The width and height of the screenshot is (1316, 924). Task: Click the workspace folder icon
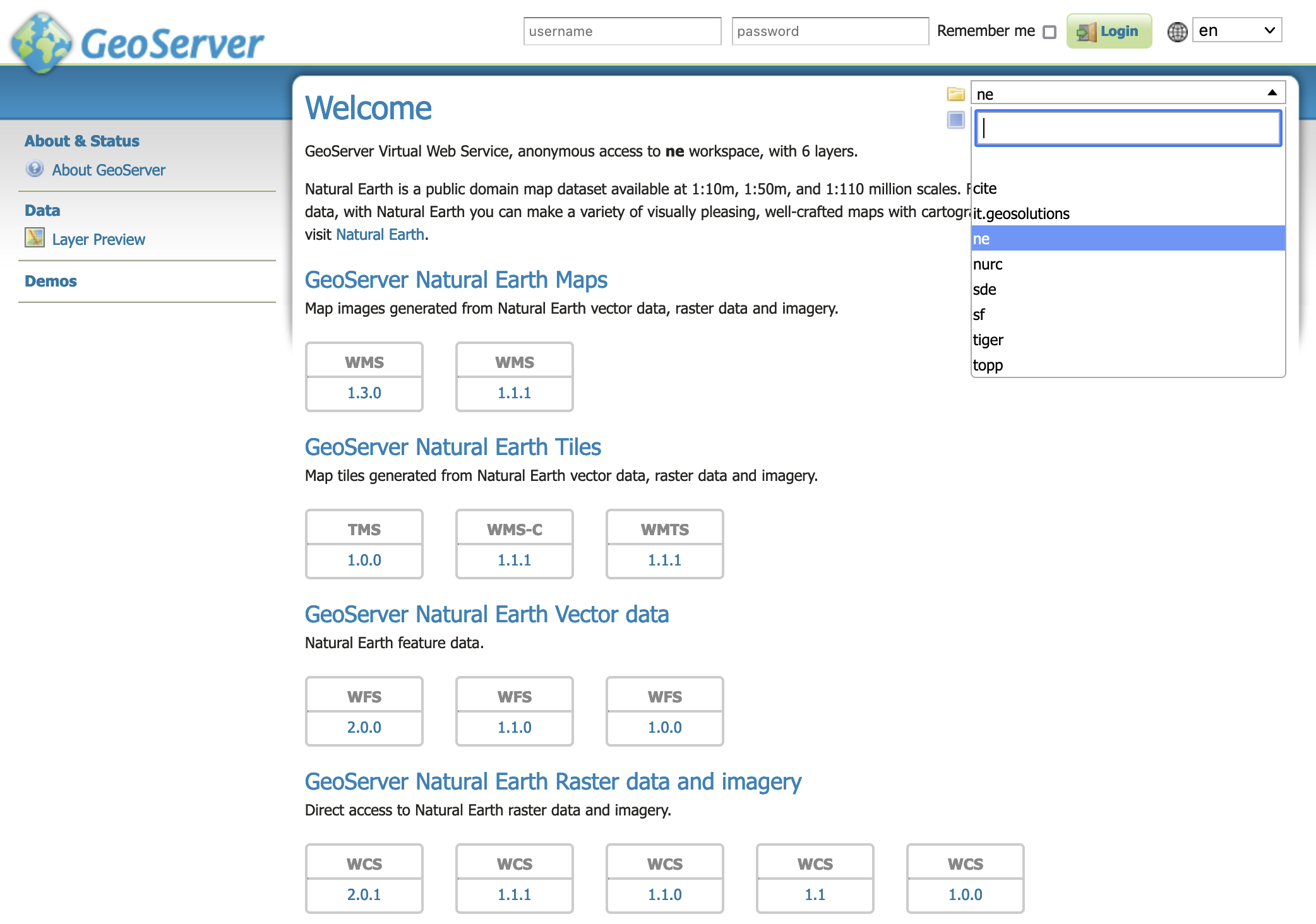955,94
